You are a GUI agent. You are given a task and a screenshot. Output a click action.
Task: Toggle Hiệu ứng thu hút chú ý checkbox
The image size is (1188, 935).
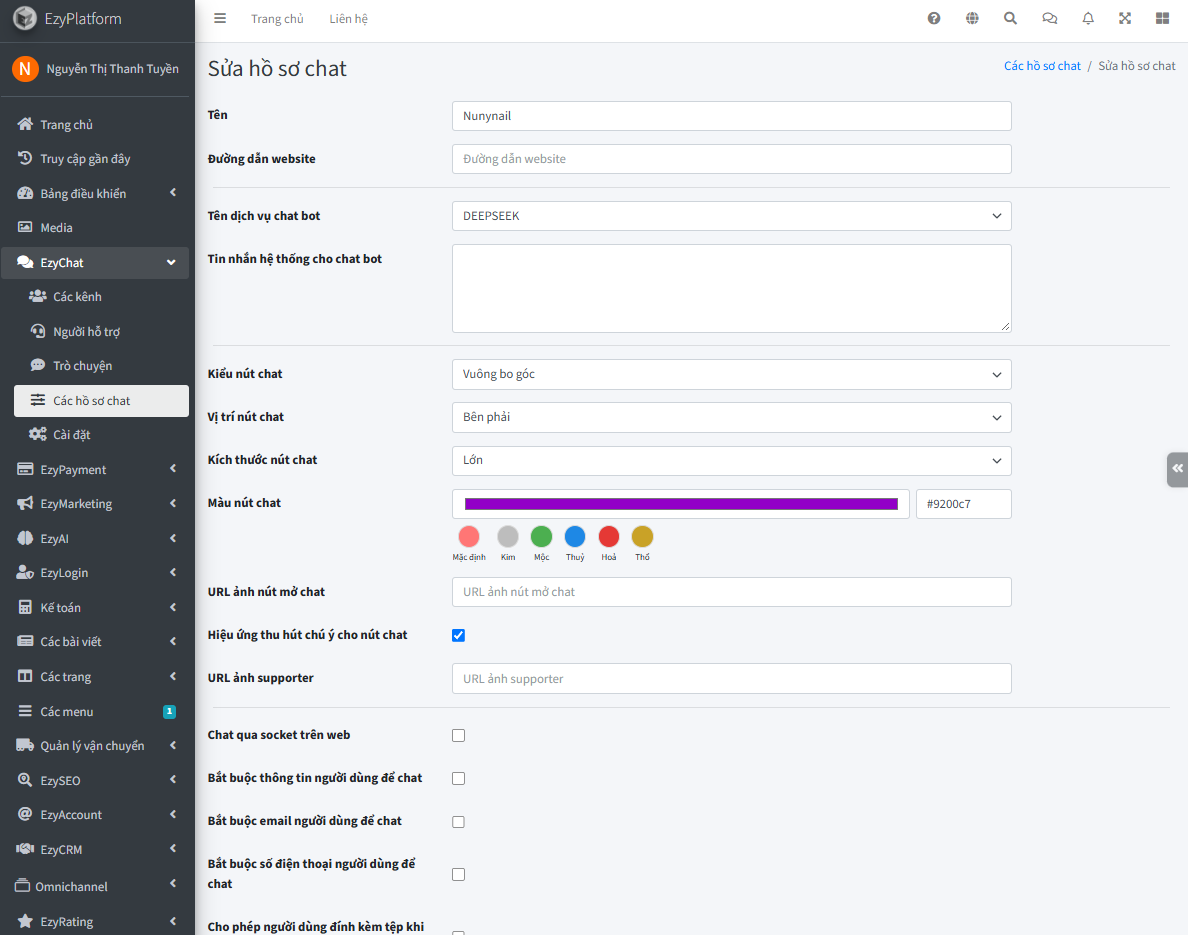click(x=458, y=635)
